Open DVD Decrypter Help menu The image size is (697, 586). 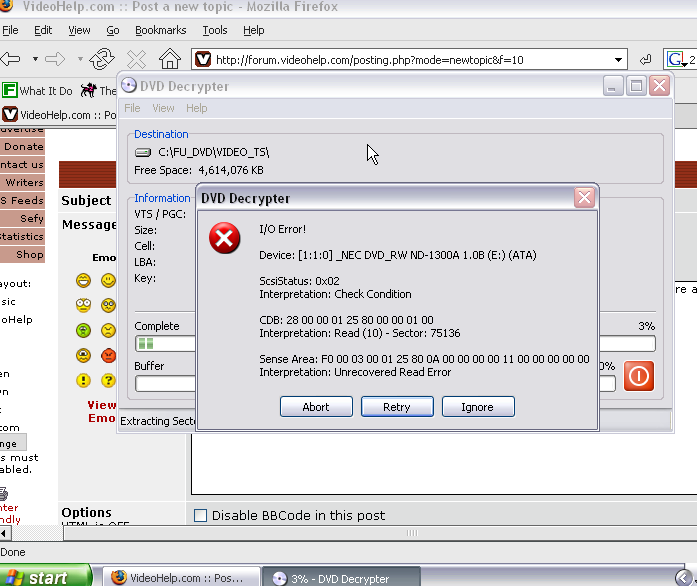[196, 108]
